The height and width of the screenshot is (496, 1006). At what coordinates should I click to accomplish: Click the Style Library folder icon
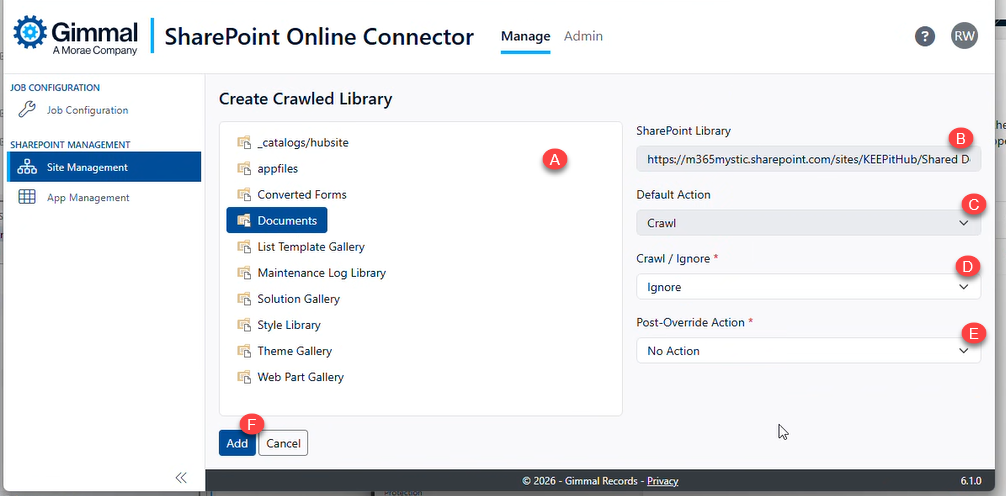[x=243, y=325]
